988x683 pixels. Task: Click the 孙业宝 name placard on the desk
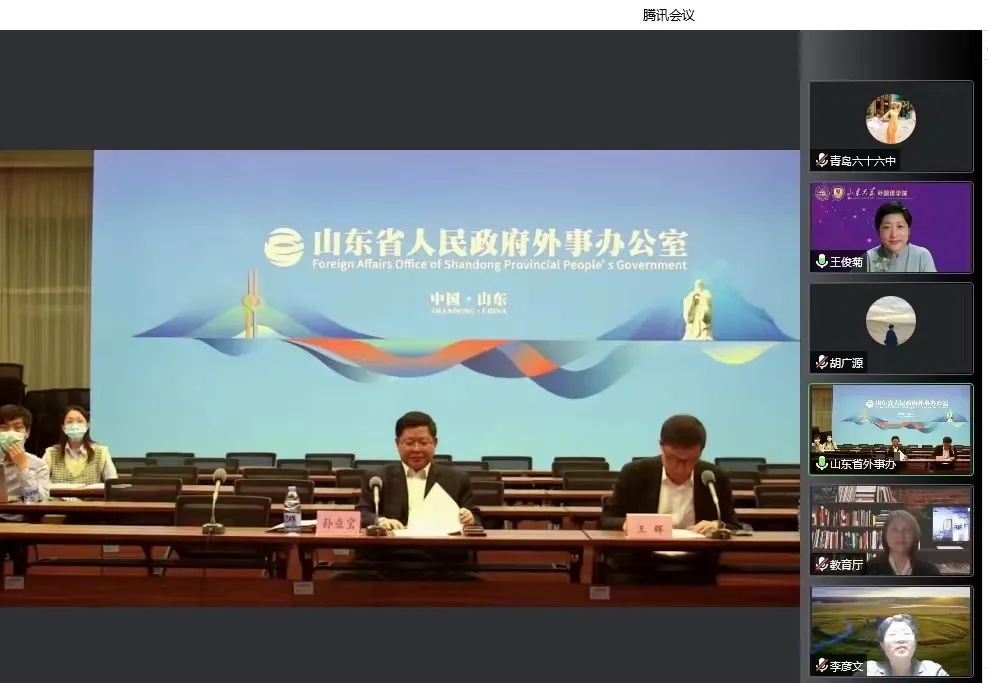click(338, 523)
